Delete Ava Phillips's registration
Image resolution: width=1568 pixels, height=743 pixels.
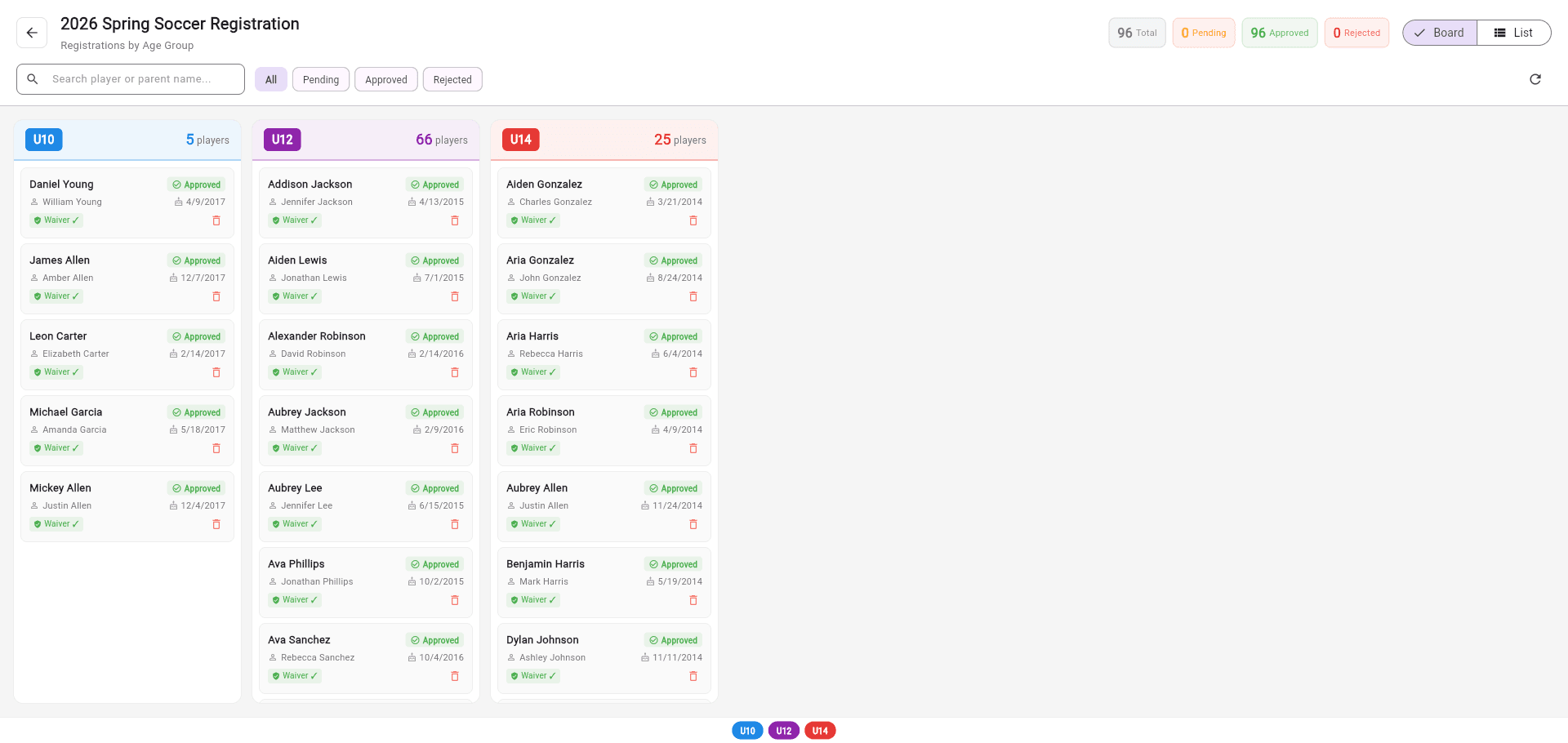click(x=455, y=600)
